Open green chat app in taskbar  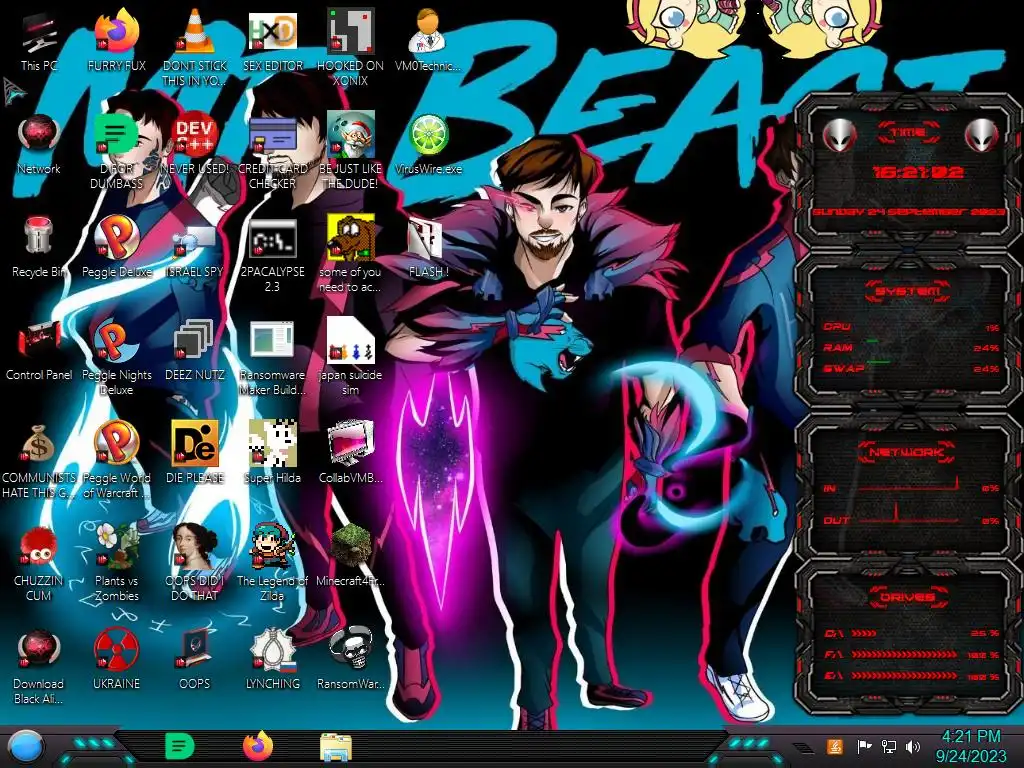(180, 746)
